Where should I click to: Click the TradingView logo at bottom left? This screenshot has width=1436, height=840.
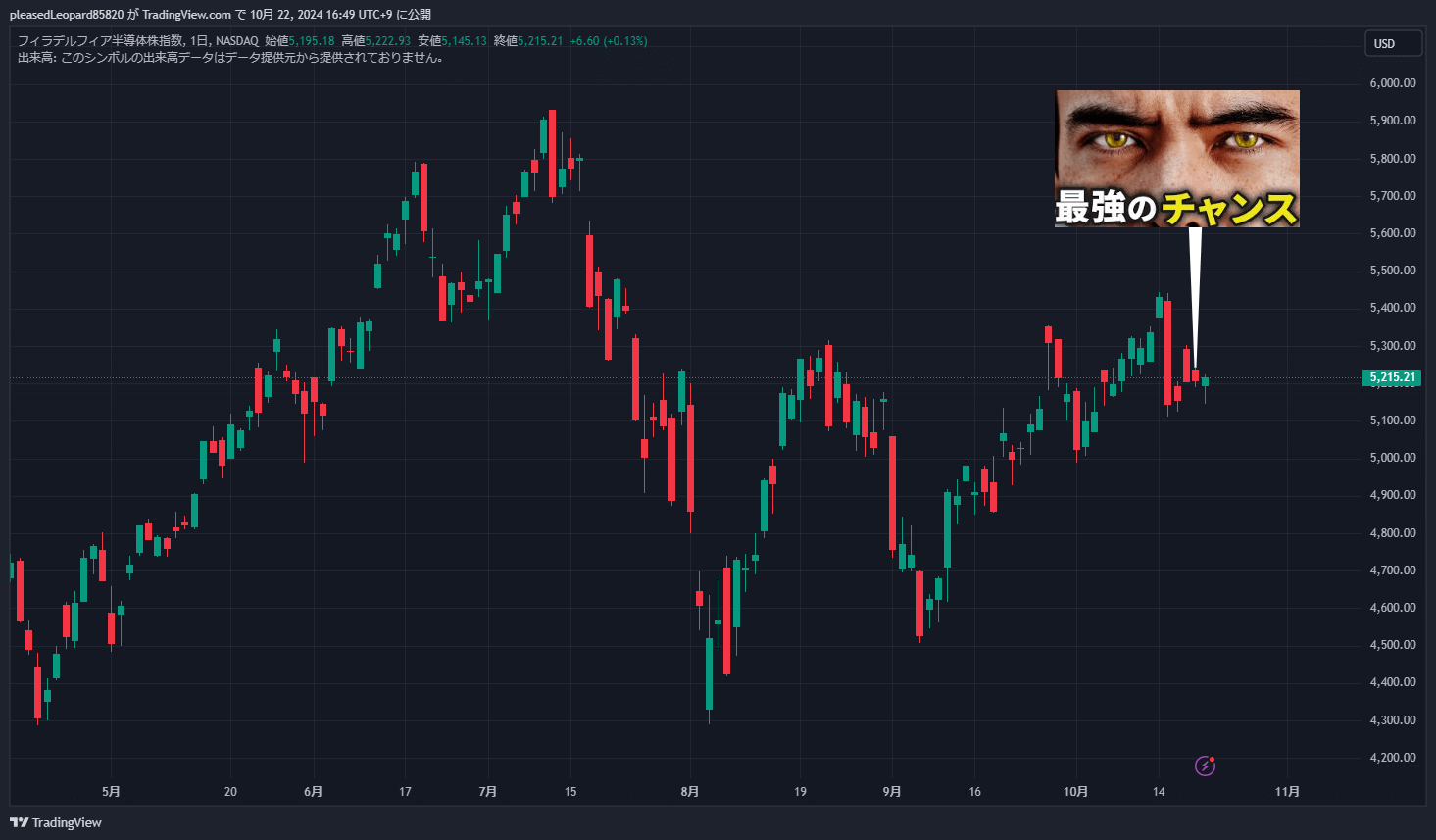pyautogui.click(x=56, y=822)
